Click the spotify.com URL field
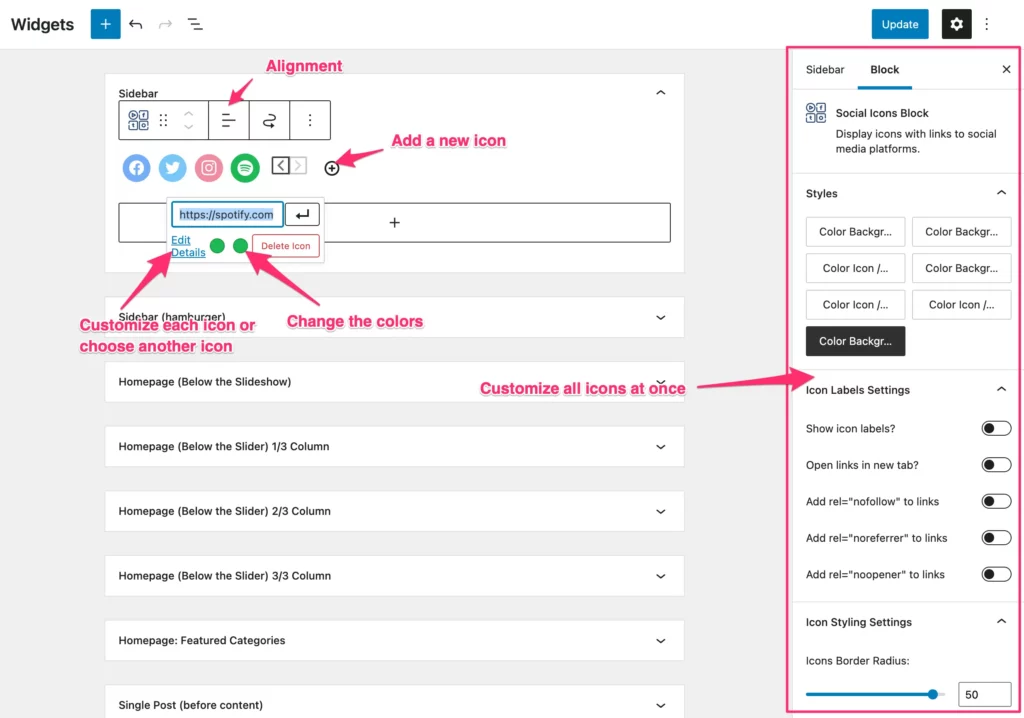The width and height of the screenshot is (1024, 718). [x=227, y=214]
